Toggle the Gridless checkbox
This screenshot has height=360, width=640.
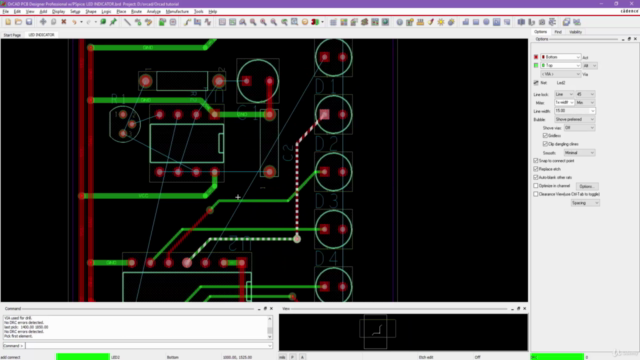[x=545, y=136]
